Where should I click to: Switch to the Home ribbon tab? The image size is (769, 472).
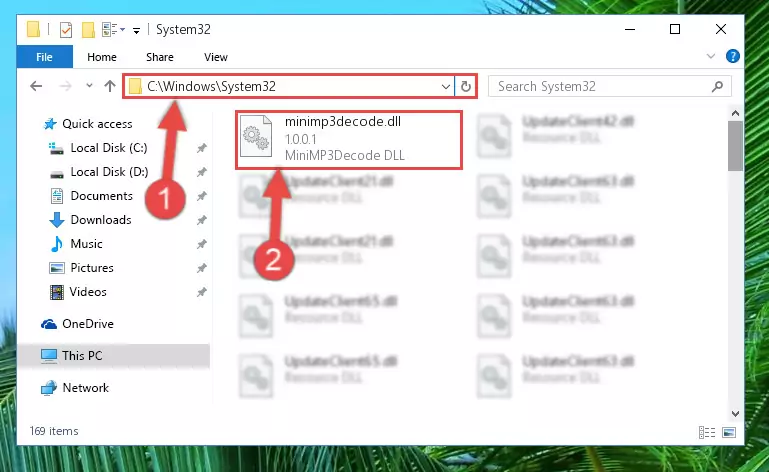tap(102, 57)
